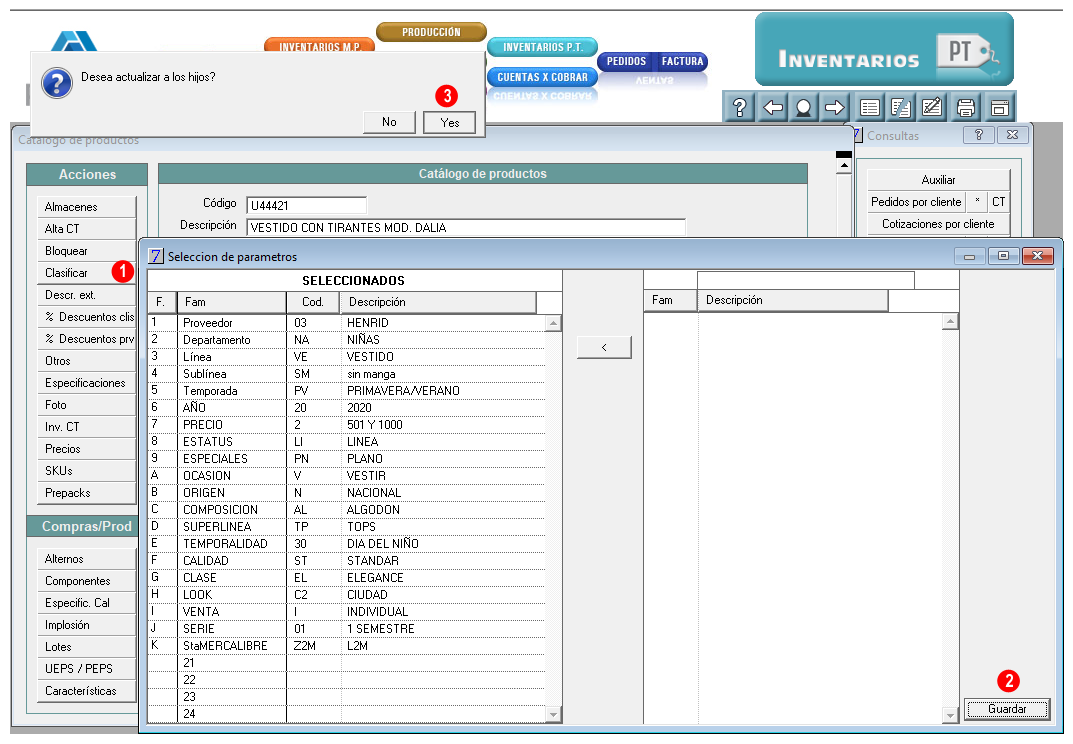Click the Otros action button

86,361
